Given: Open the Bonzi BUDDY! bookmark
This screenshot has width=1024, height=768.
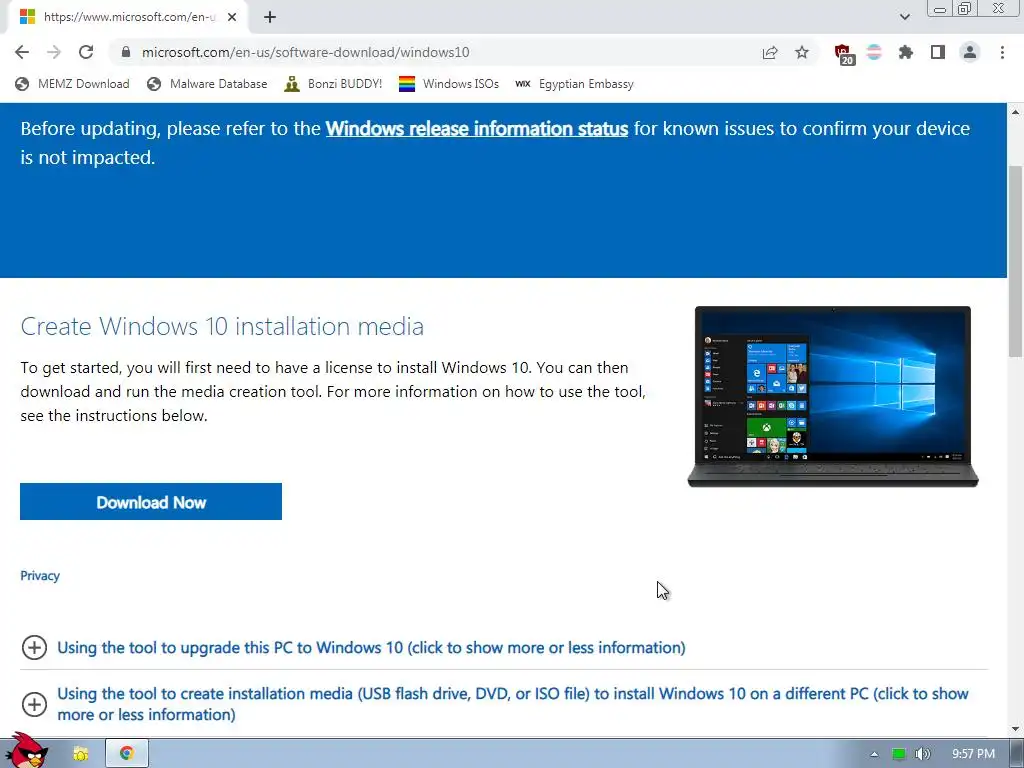Looking at the screenshot, I should pos(333,84).
